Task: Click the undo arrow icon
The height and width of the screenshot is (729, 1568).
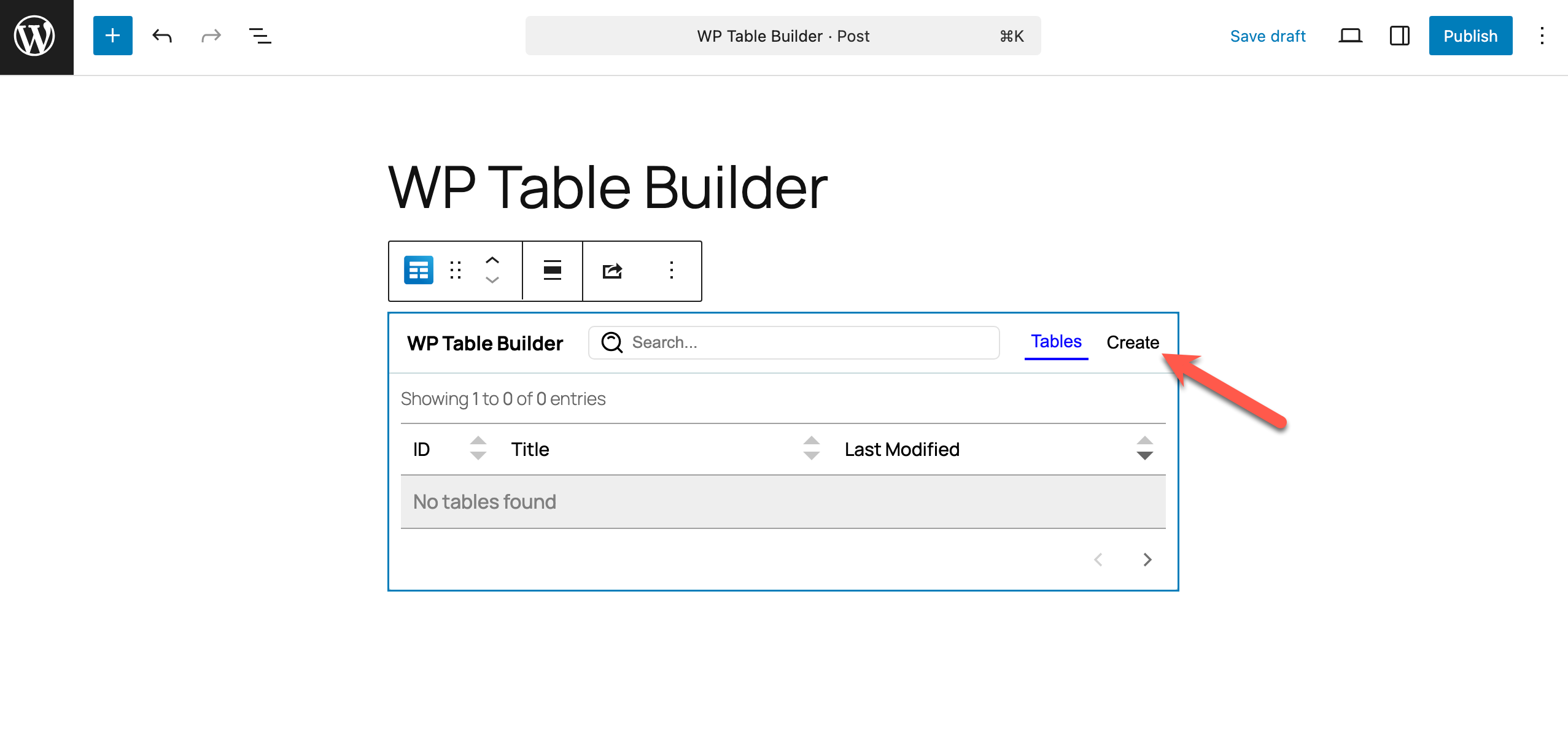Action: pos(161,36)
